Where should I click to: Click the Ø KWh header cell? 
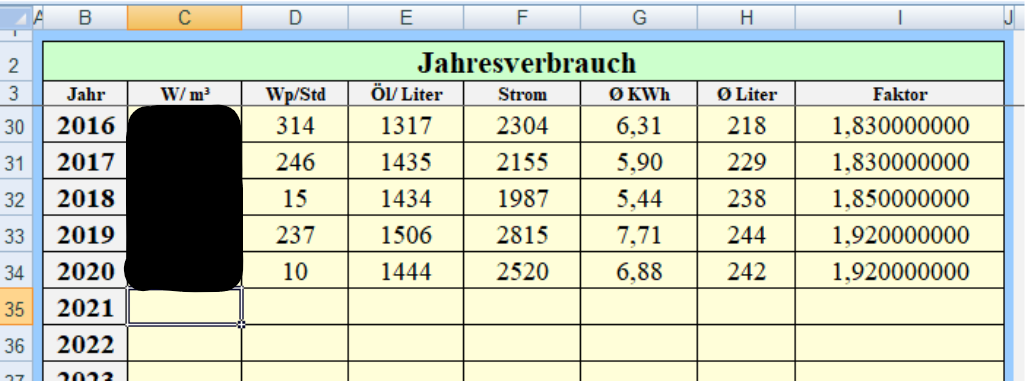(x=639, y=93)
